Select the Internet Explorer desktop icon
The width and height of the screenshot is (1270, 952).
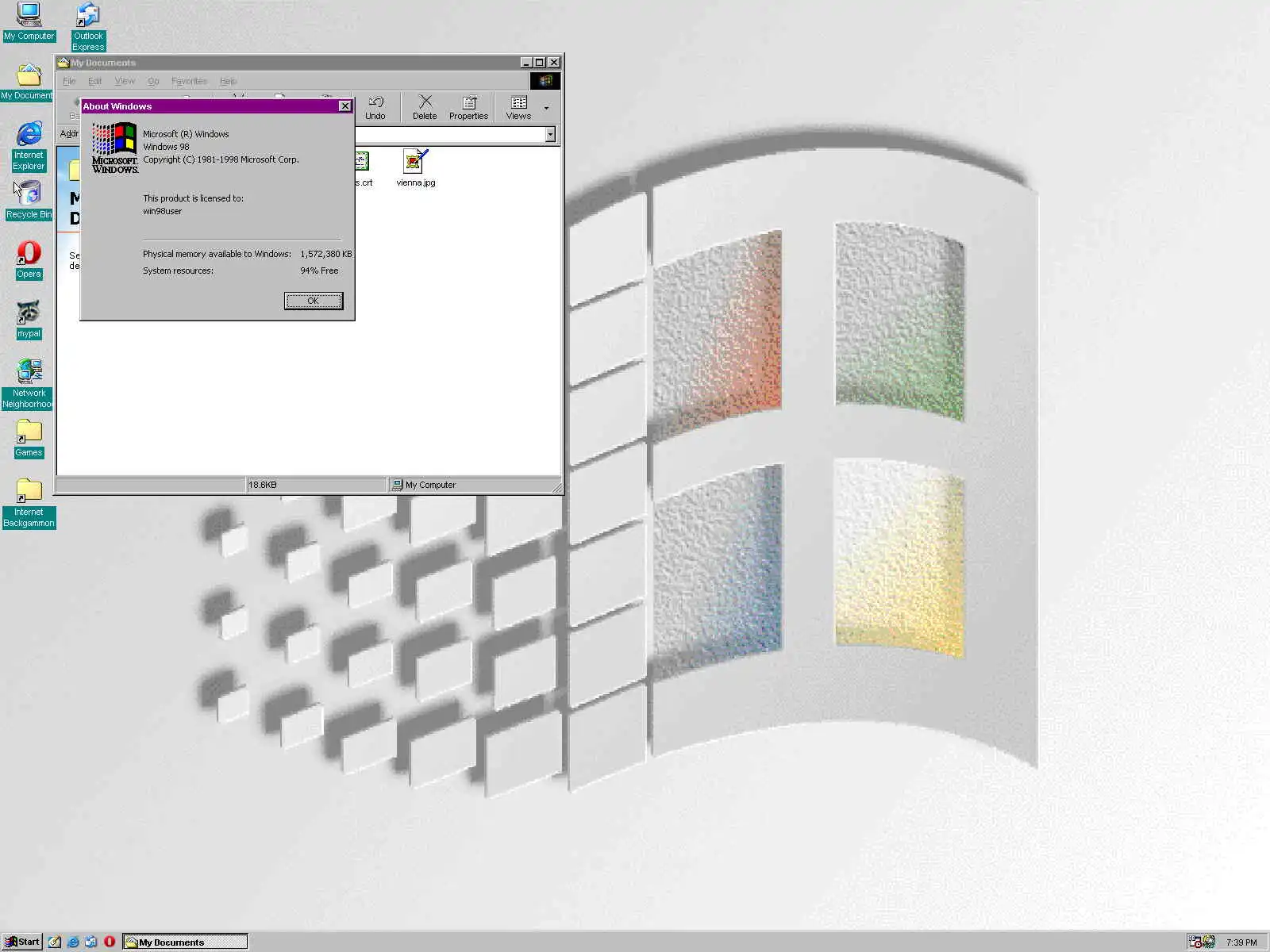coord(29,146)
